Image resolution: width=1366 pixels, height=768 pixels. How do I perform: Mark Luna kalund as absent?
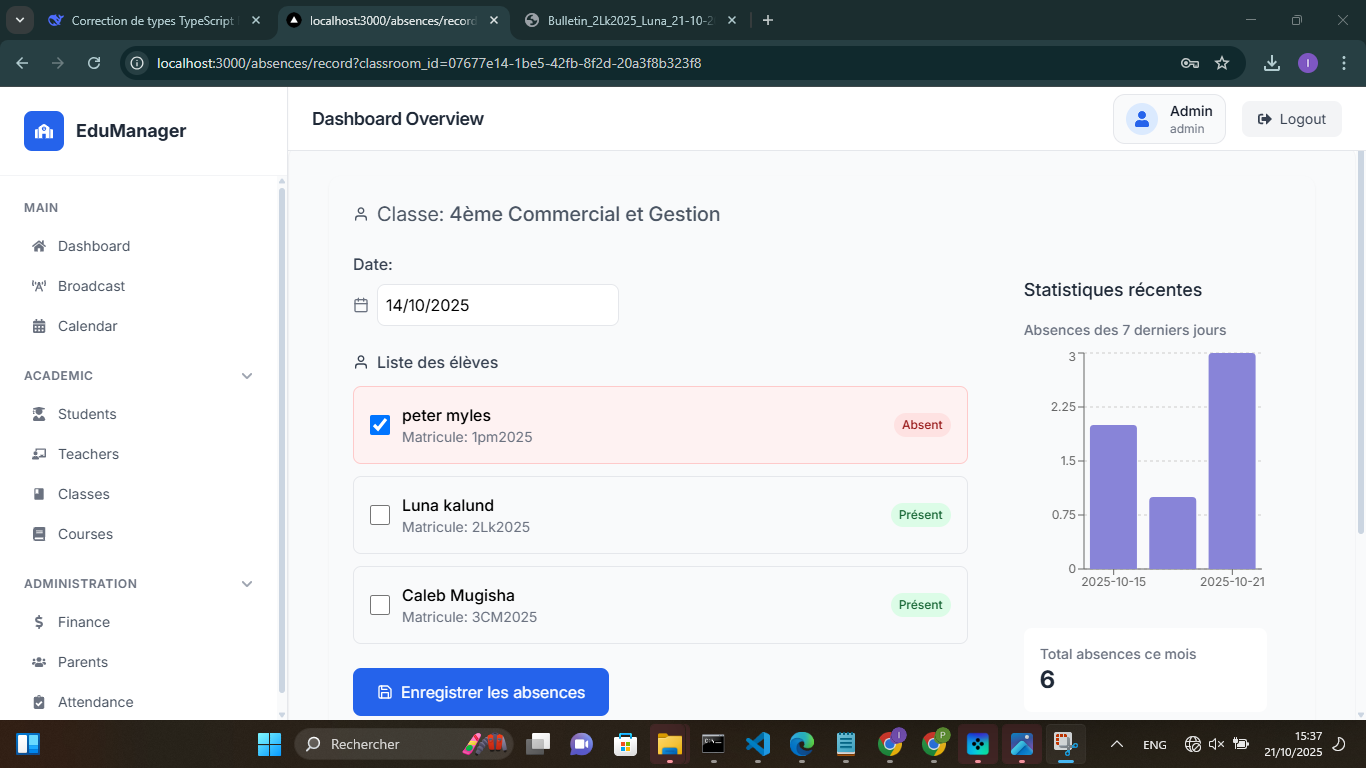tap(380, 515)
